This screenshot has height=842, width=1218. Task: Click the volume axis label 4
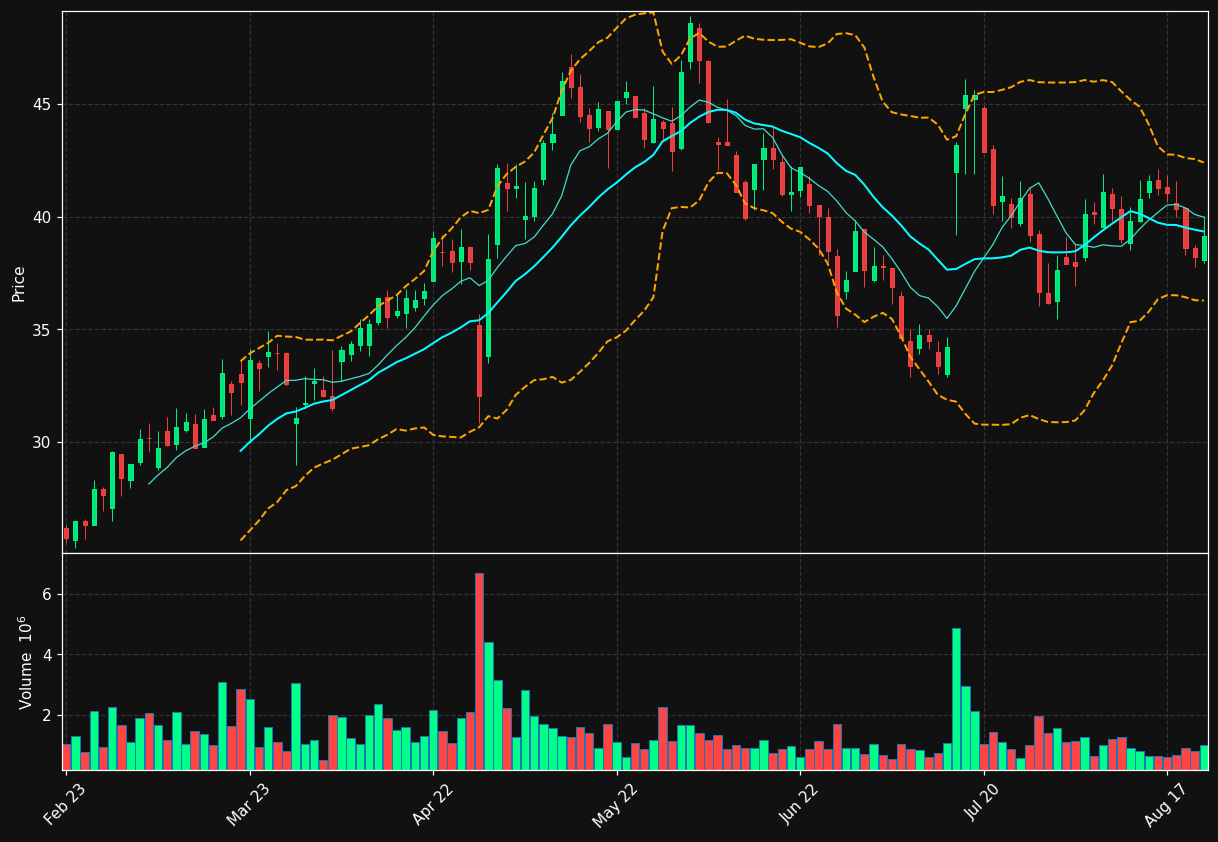tap(46, 655)
